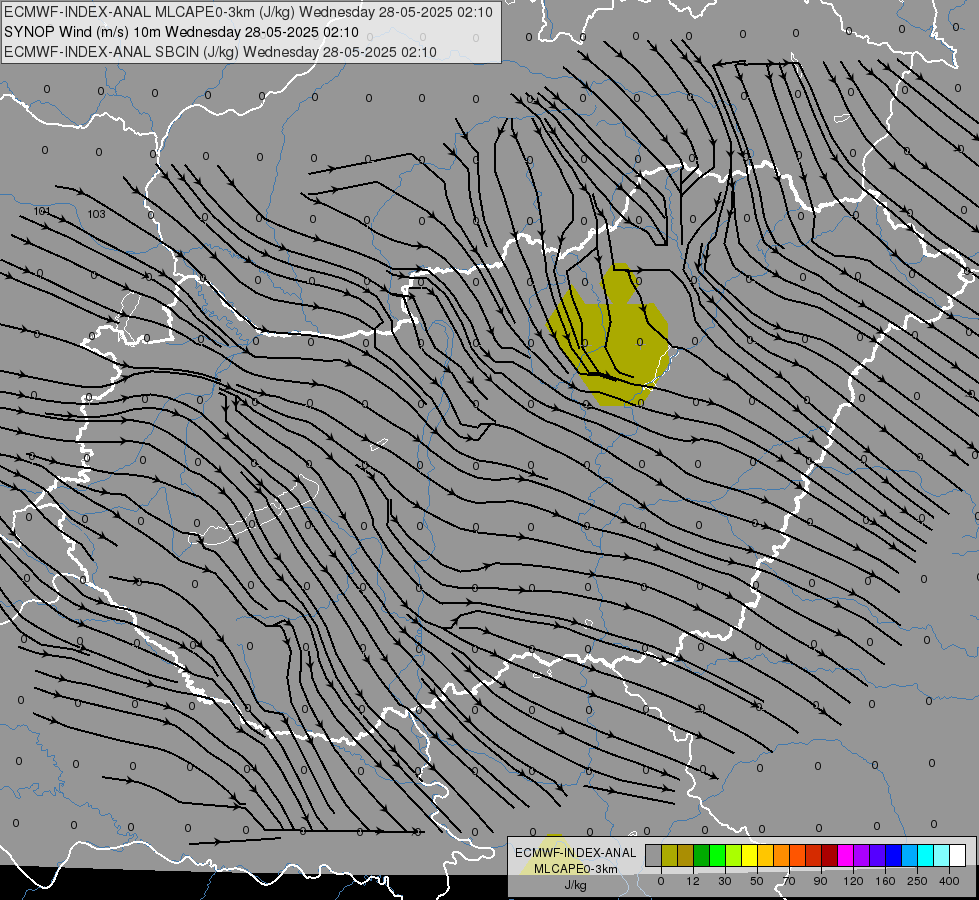Image resolution: width=979 pixels, height=900 pixels.
Task: Click the white legend swatch
Action: coord(958,855)
